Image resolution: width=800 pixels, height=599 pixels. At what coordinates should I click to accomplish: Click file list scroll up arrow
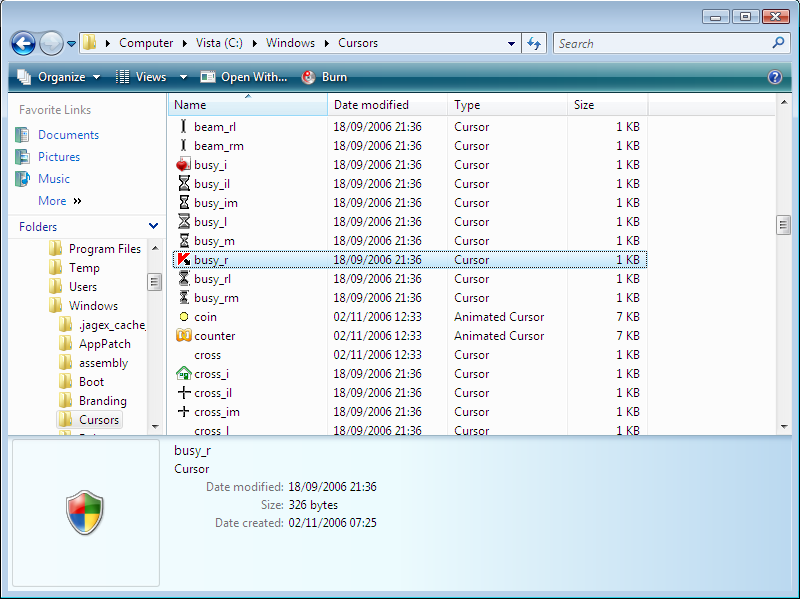pyautogui.click(x=784, y=103)
